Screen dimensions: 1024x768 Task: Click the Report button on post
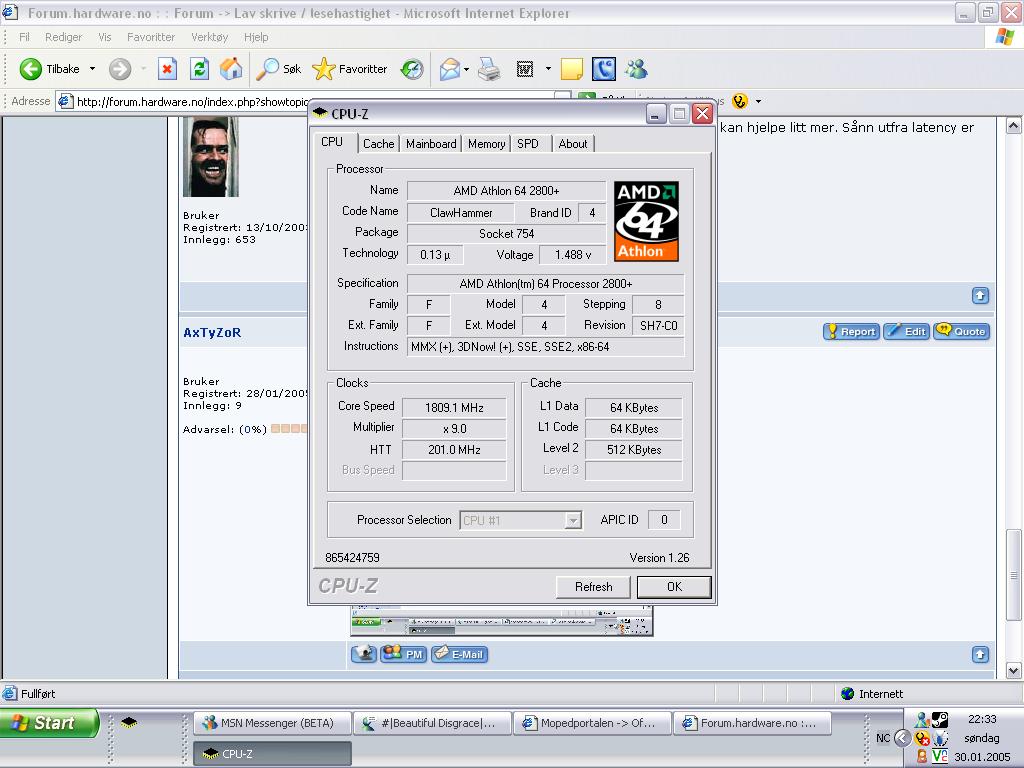point(852,331)
